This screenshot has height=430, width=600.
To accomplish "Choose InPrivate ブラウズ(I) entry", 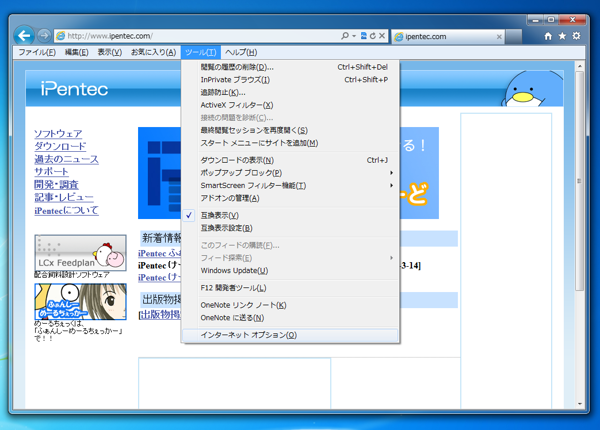I will coord(291,80).
